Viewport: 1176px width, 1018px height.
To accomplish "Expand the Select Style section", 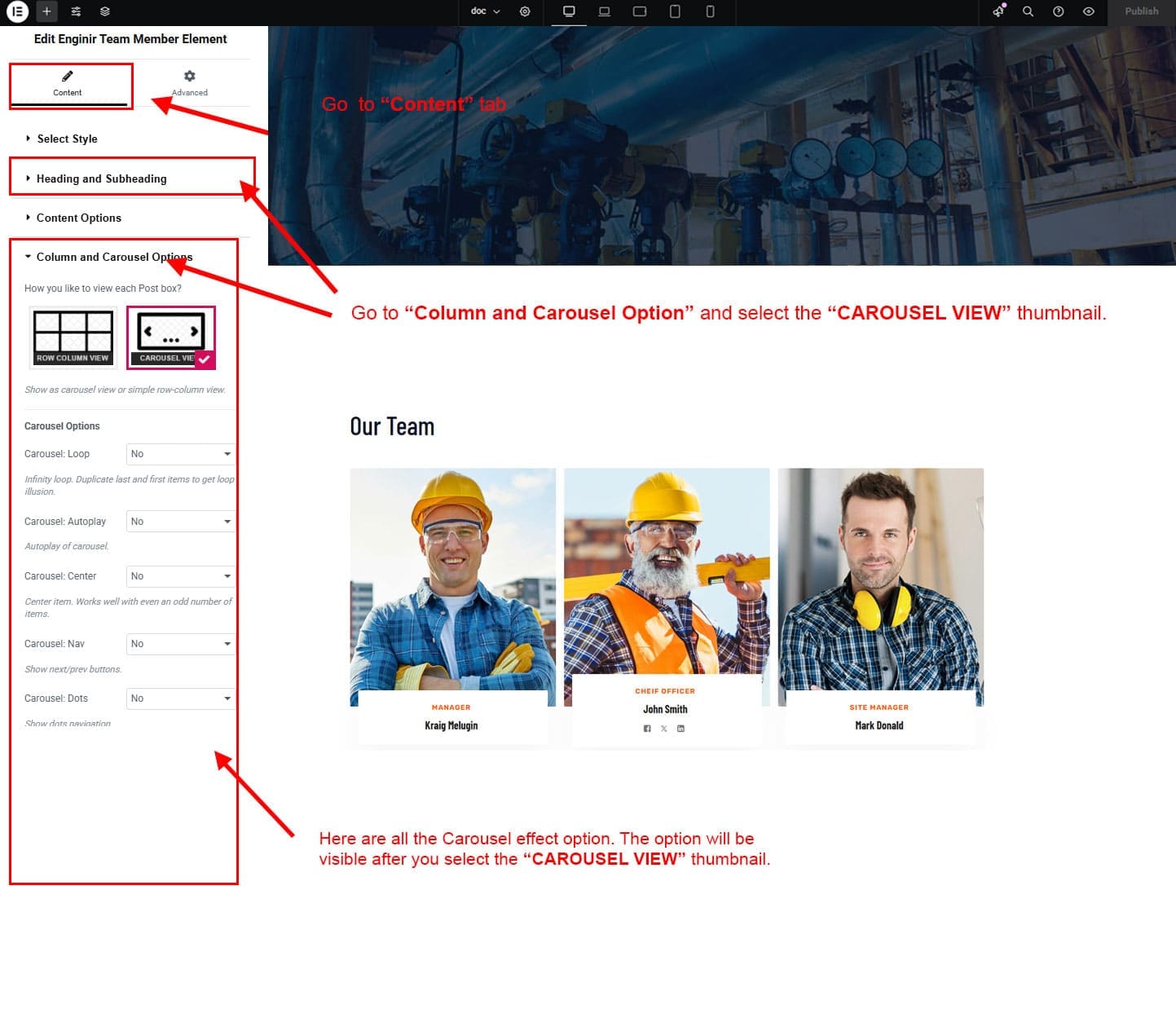I will click(67, 139).
